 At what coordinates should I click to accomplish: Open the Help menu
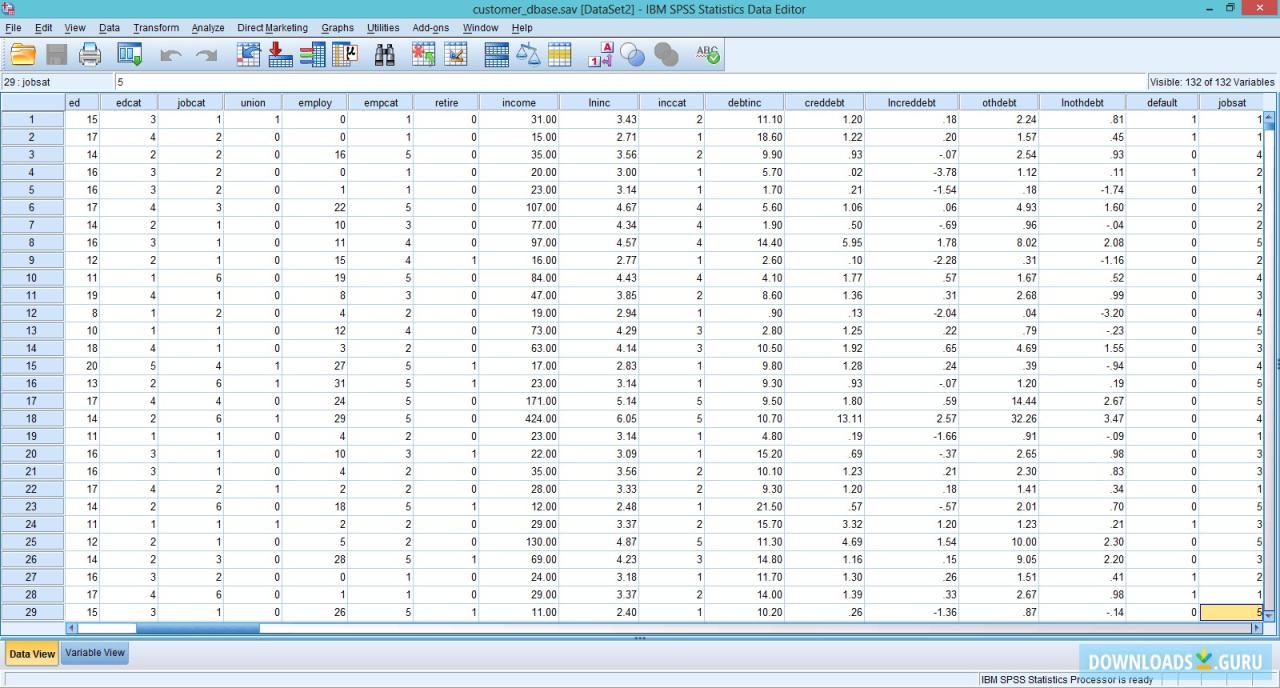pyautogui.click(x=522, y=28)
